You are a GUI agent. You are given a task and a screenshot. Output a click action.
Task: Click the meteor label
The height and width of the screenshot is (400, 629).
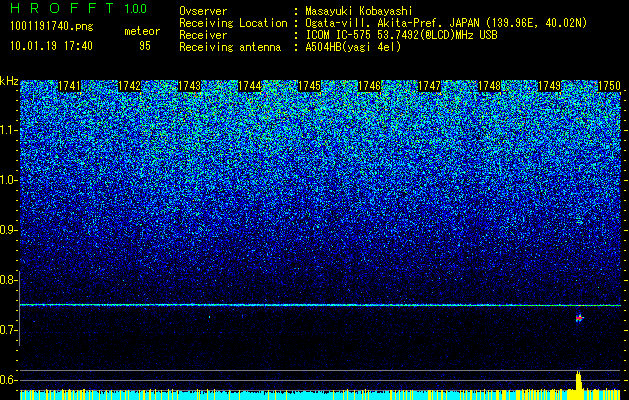[x=142, y=31]
